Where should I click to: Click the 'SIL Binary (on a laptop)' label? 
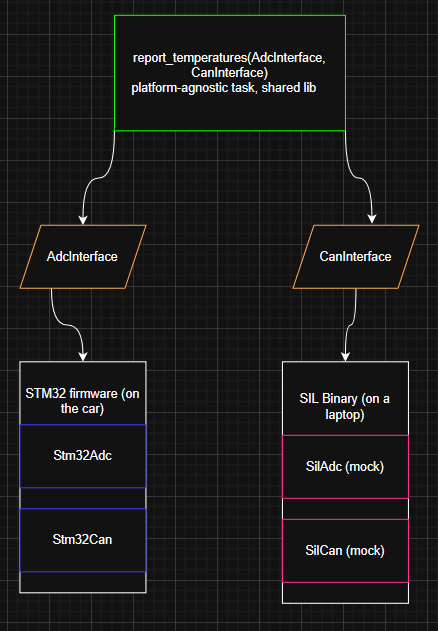[345, 406]
